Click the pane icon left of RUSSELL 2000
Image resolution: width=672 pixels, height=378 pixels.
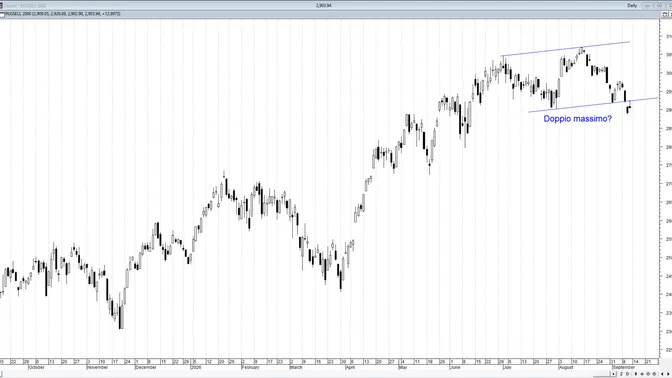(x=2, y=14)
